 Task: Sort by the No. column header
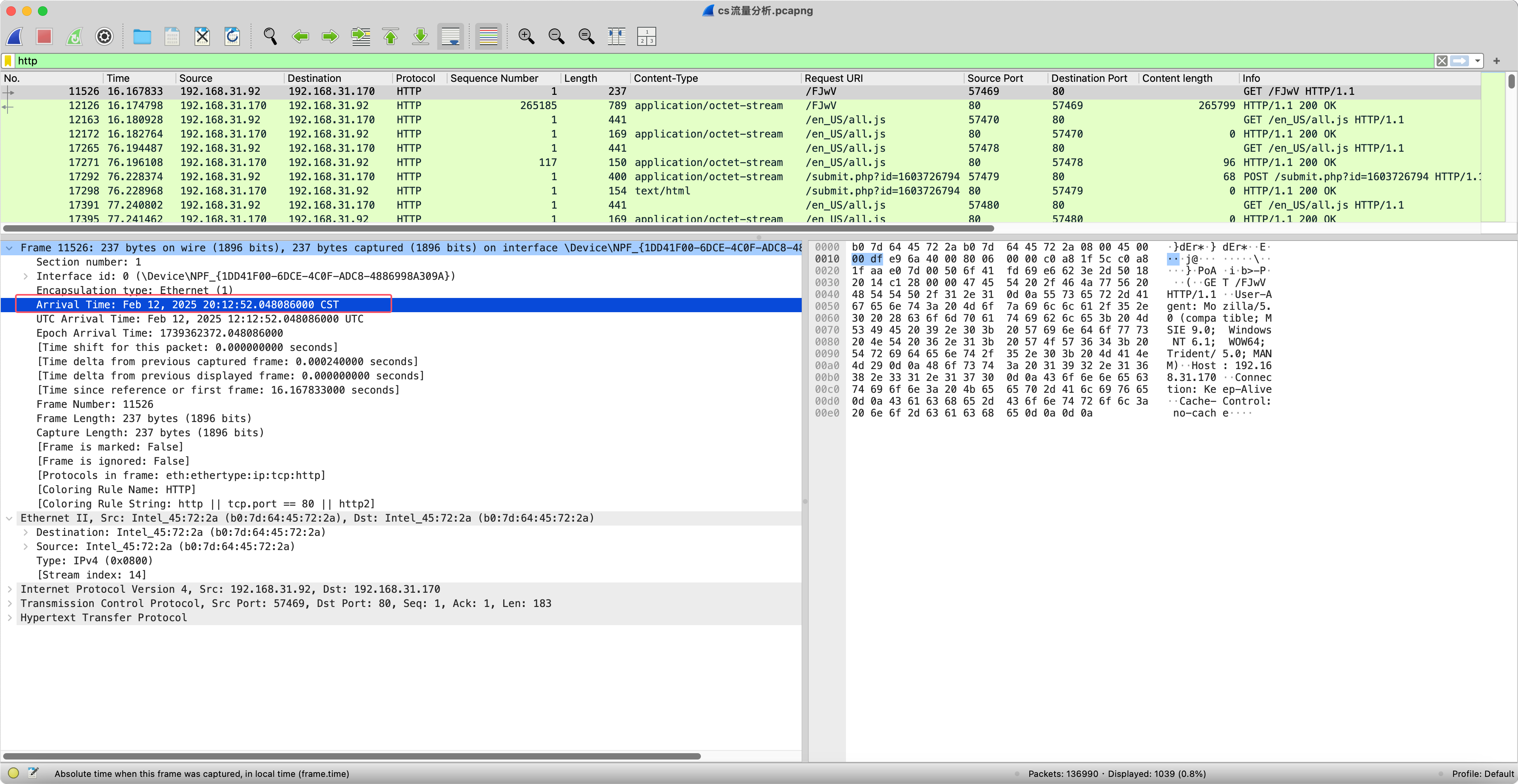click(52, 78)
